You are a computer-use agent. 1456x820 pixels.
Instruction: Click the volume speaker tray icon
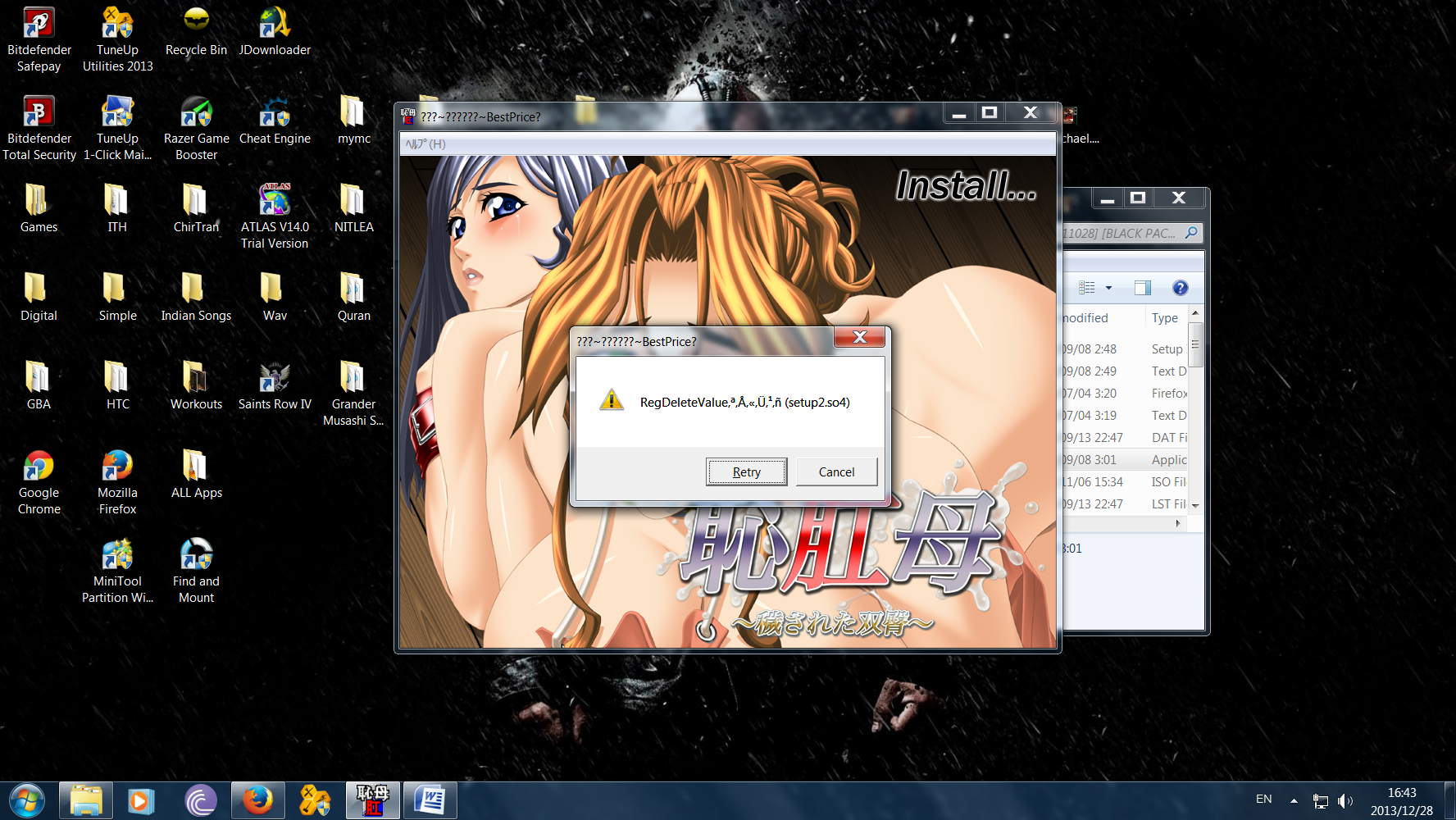(x=1345, y=801)
